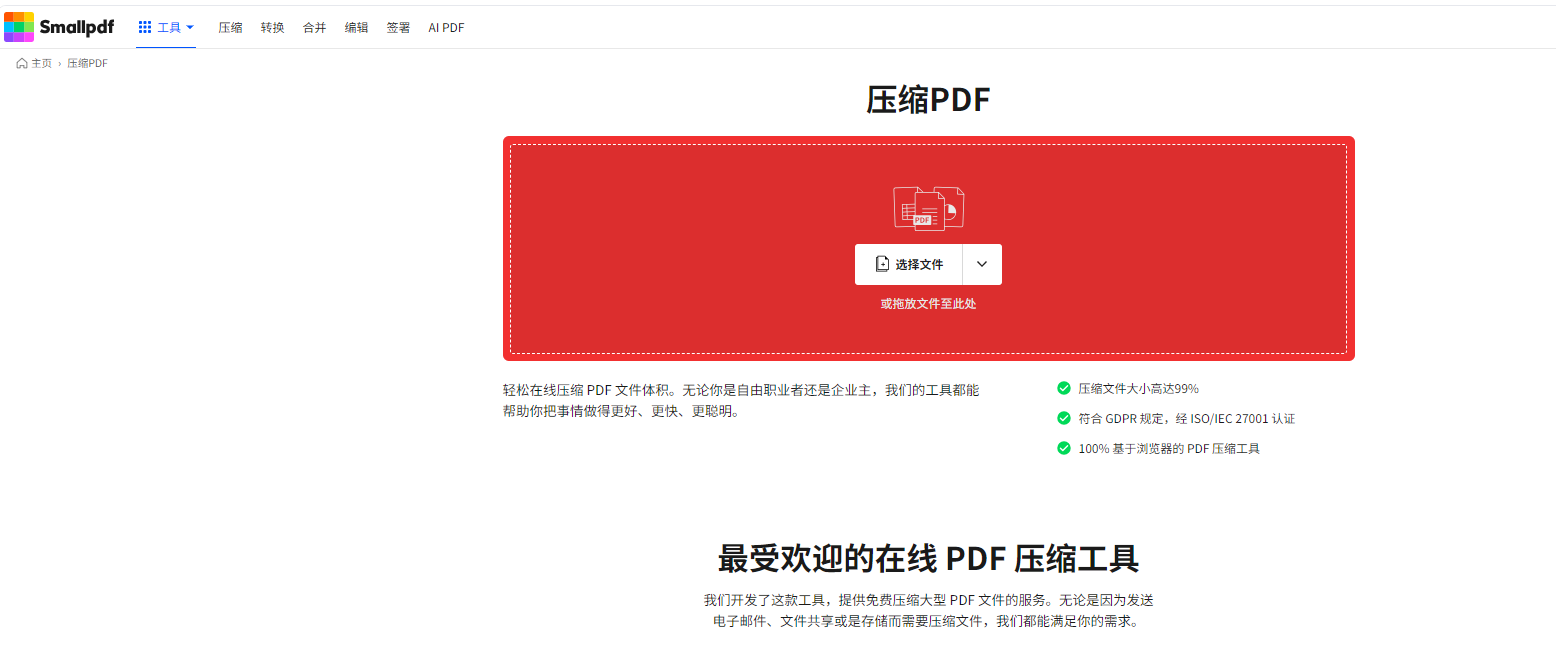Click the Smallpdf colorful logo icon
Screen dimensions: 1556x667
20,27
